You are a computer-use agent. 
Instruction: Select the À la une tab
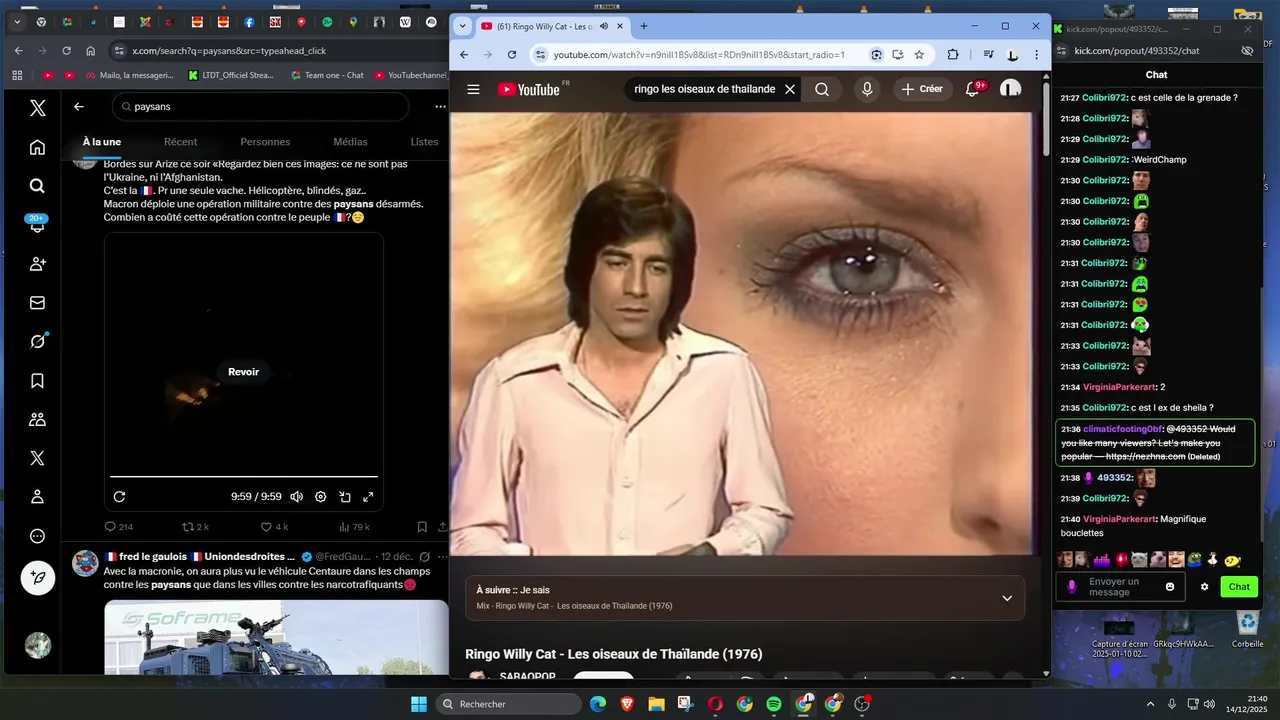tap(102, 142)
